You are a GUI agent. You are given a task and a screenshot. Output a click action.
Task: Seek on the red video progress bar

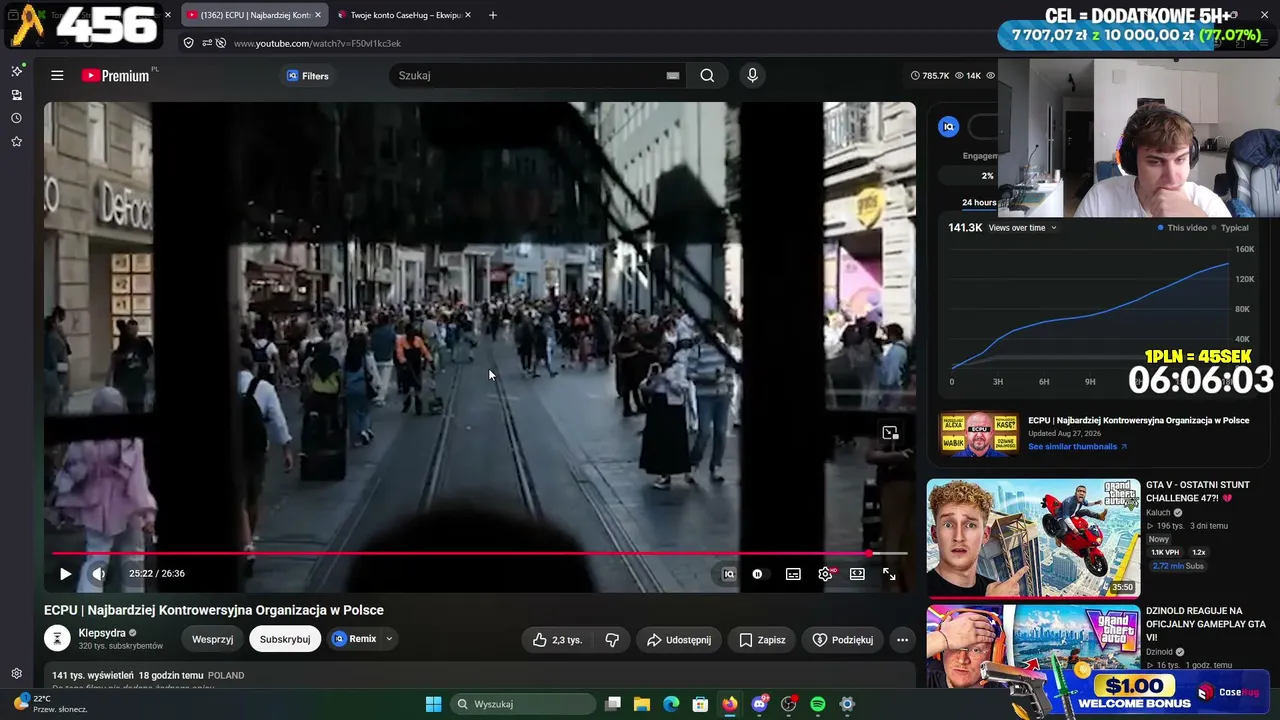(480, 553)
